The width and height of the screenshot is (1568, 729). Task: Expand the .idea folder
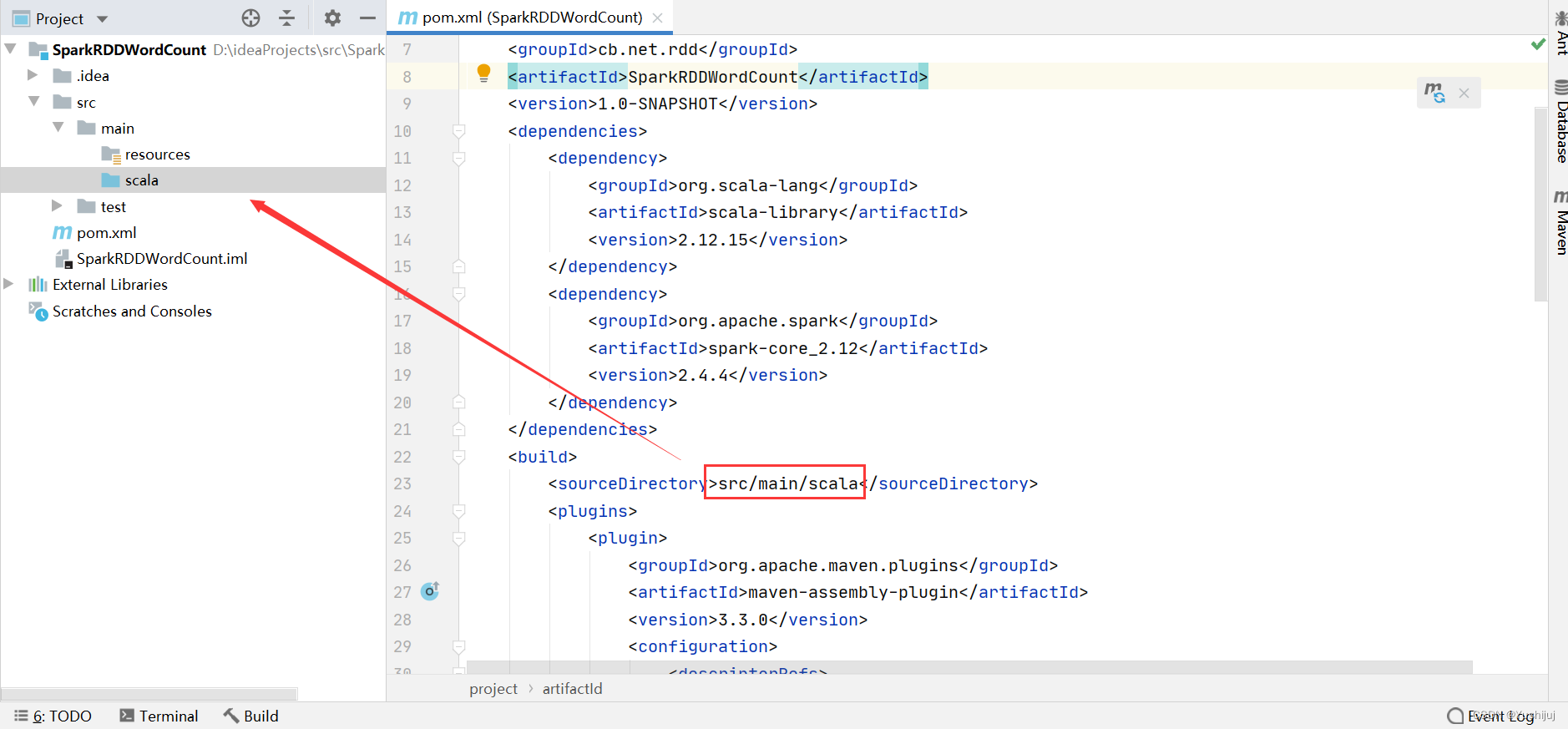[x=33, y=75]
